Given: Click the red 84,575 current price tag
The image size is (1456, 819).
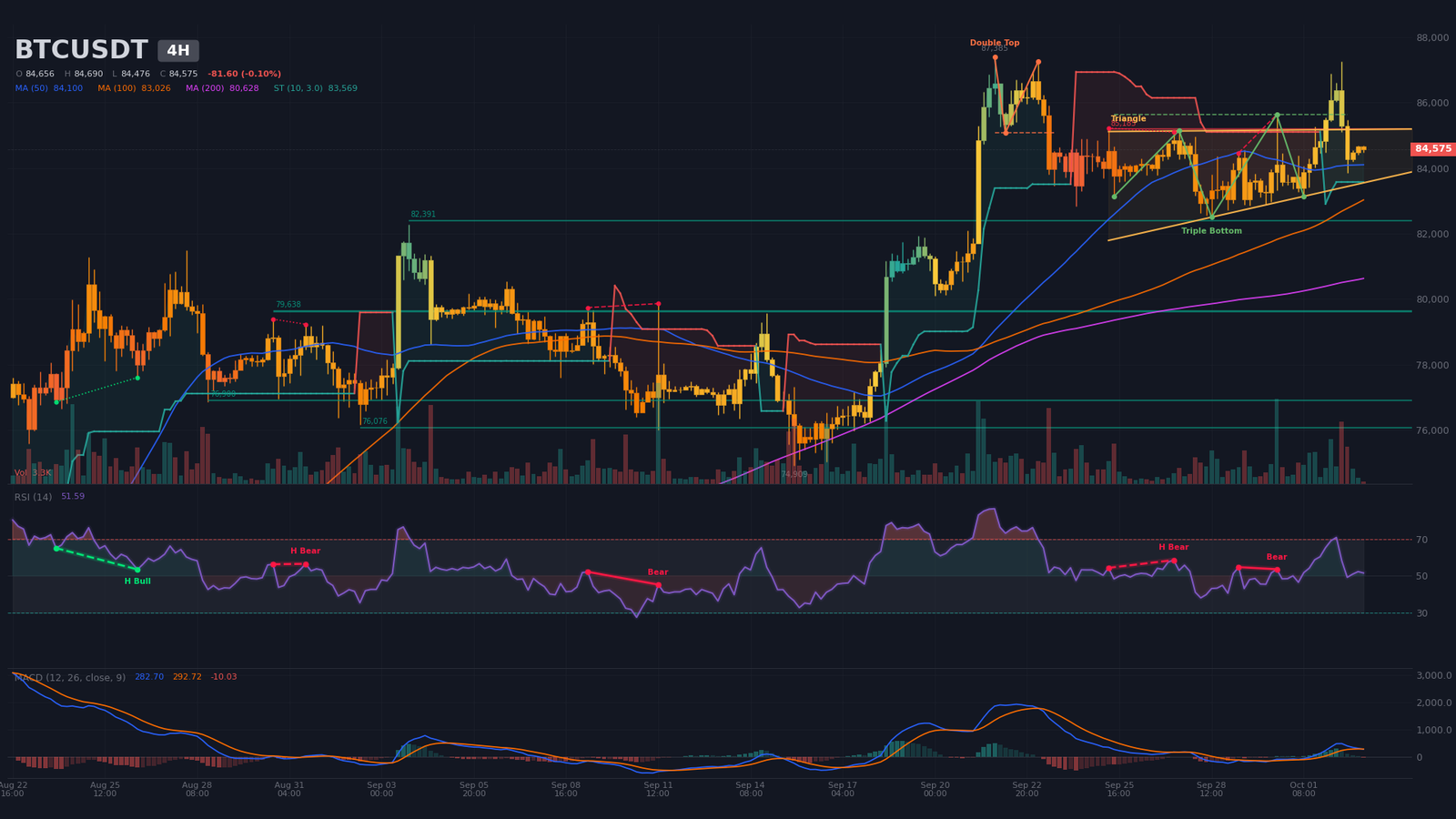Looking at the screenshot, I should [x=1433, y=148].
